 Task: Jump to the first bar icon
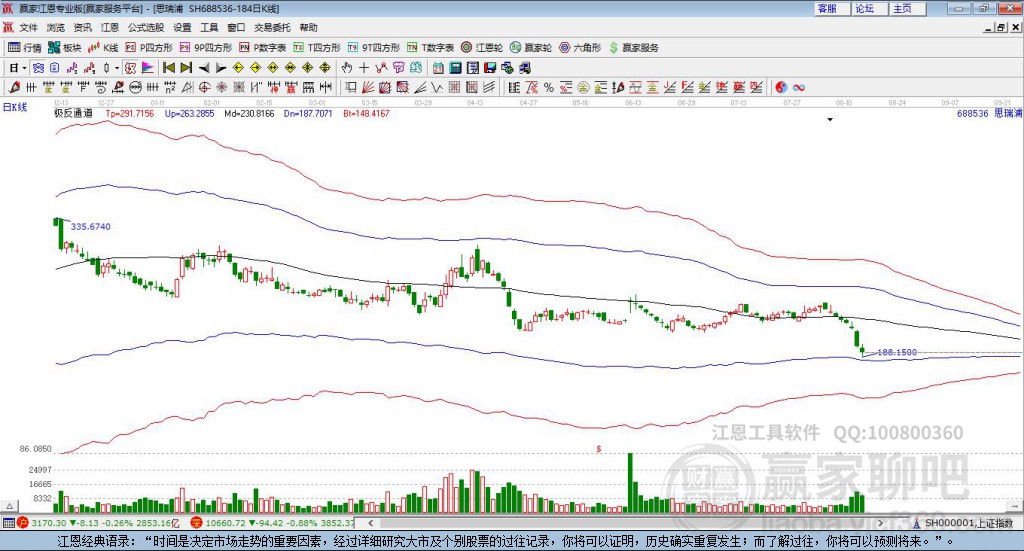pyautogui.click(x=168, y=68)
